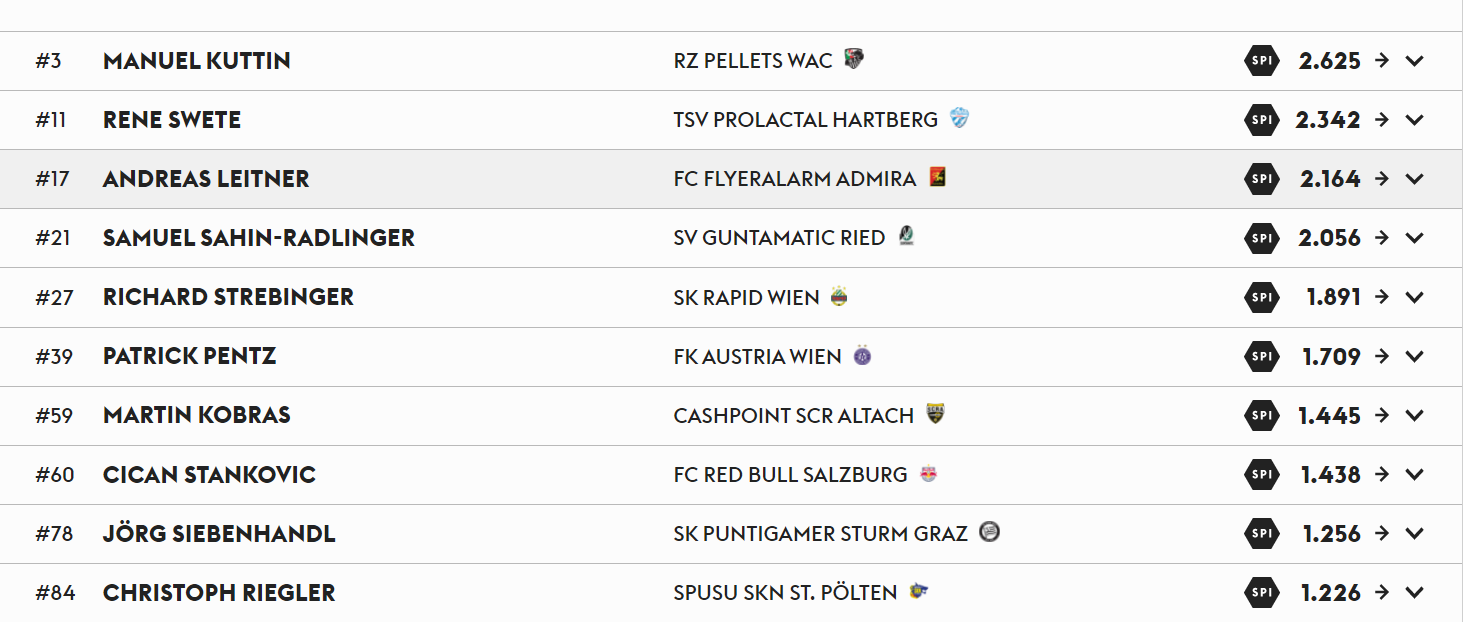Expand Andreas Leitner's row with chevron
1463x622 pixels.
pos(1414,179)
